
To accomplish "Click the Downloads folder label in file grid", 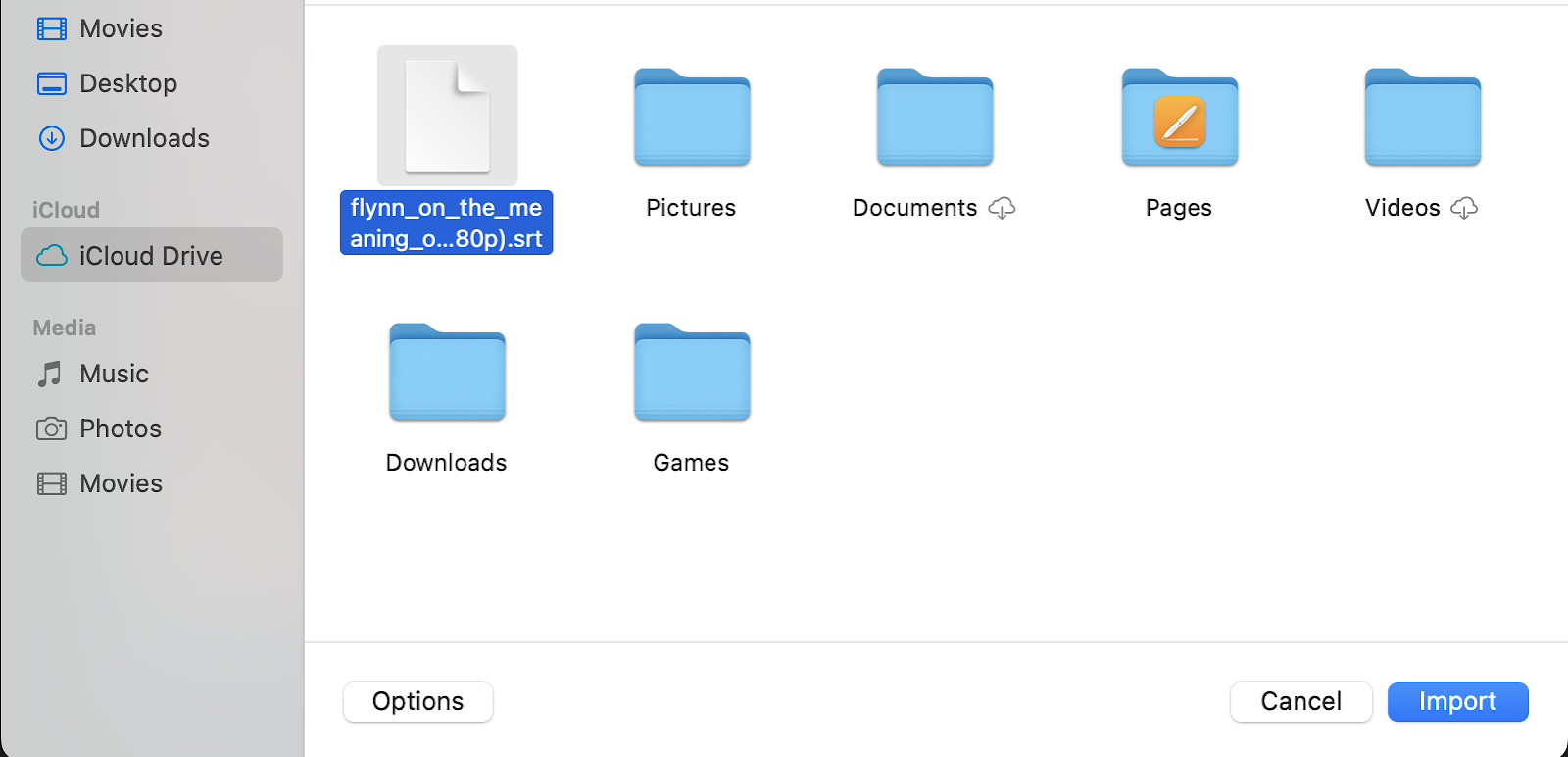I will (x=447, y=463).
